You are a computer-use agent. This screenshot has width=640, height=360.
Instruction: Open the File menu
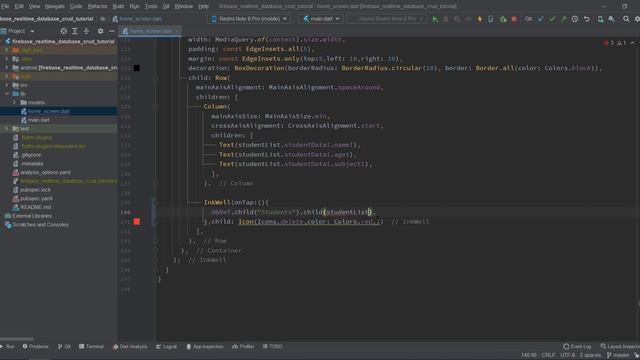click(5, 7)
